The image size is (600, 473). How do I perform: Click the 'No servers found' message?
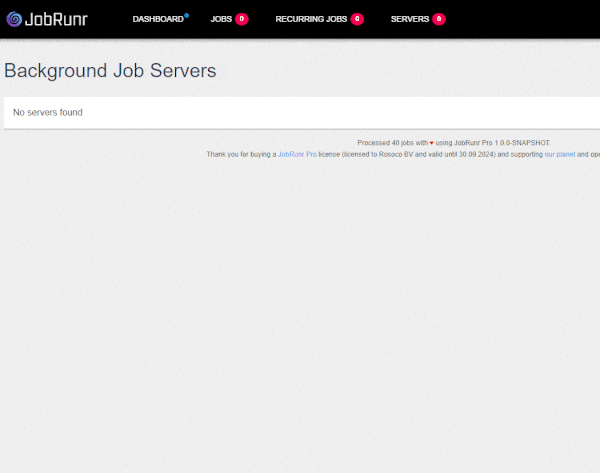click(x=48, y=113)
